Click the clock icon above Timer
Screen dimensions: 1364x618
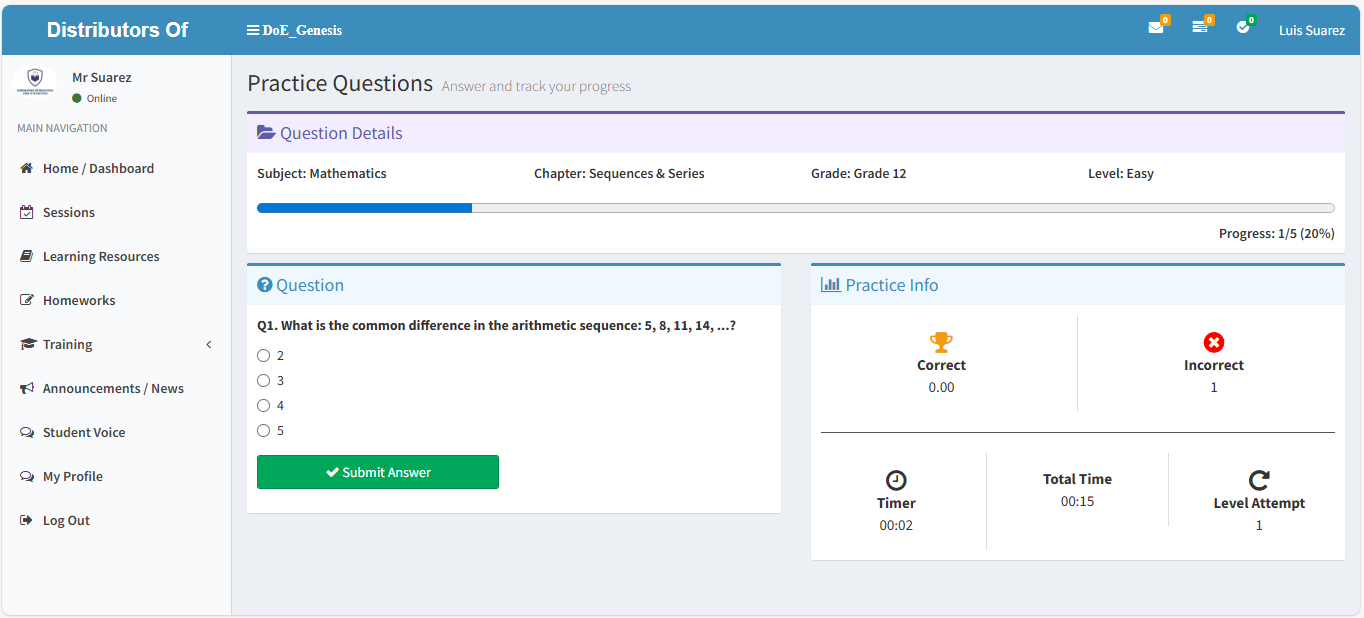coord(896,480)
